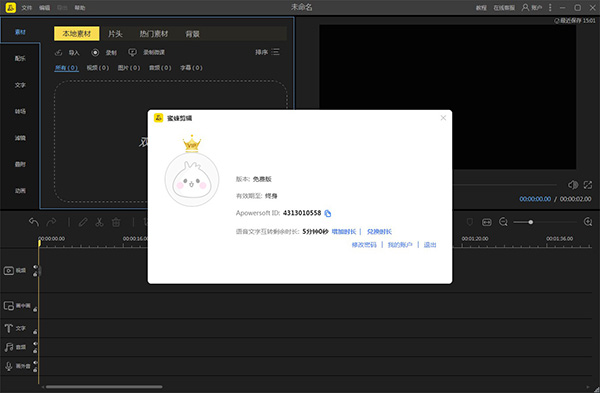This screenshot has width=600, height=393.
Task: Open the 帮助 menu
Action: pyautogui.click(x=80, y=8)
